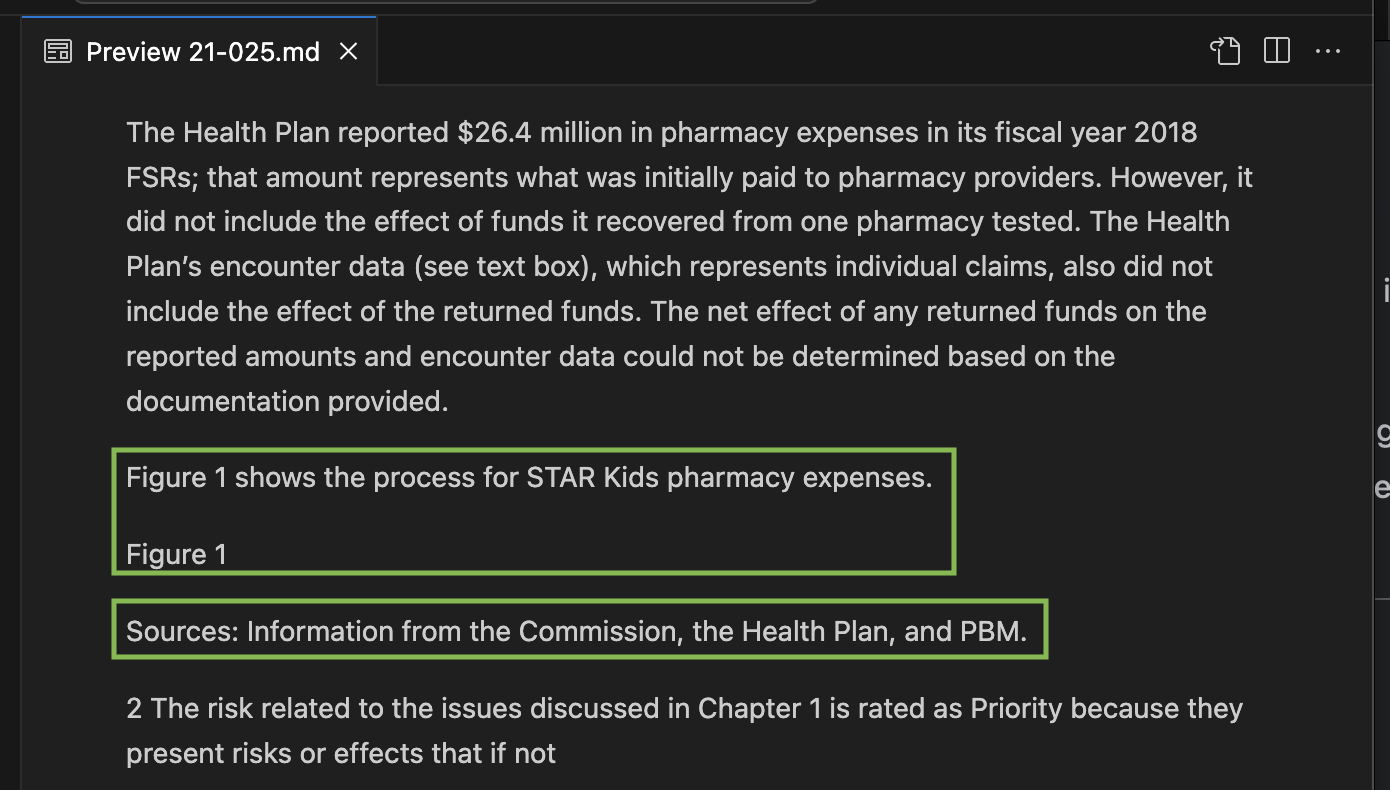The image size is (1390, 790).
Task: Open the More Actions ellipsis menu
Action: (1328, 51)
